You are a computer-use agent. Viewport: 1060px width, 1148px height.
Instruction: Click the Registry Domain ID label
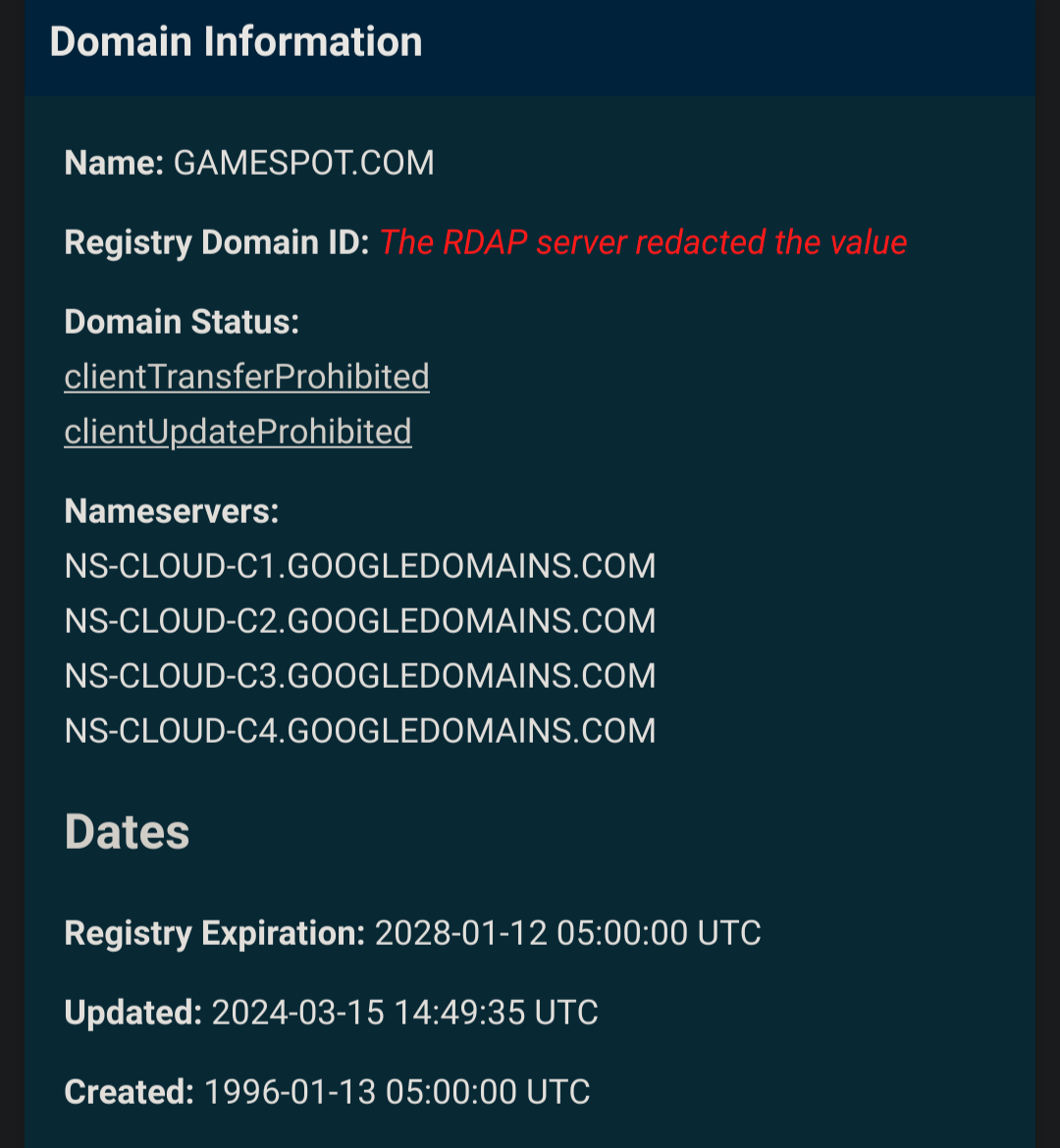217,242
